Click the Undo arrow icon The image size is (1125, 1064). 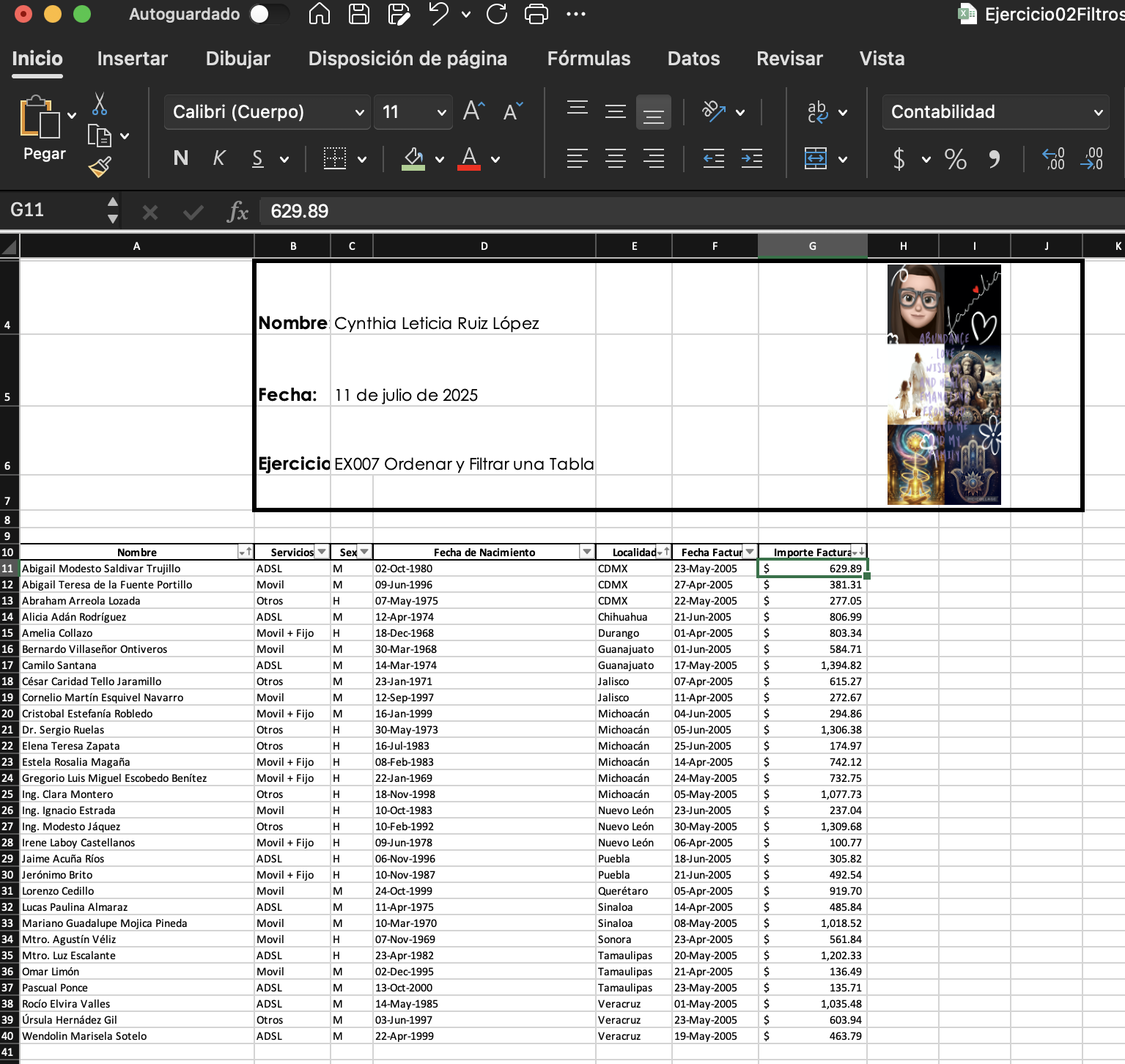coord(438,14)
